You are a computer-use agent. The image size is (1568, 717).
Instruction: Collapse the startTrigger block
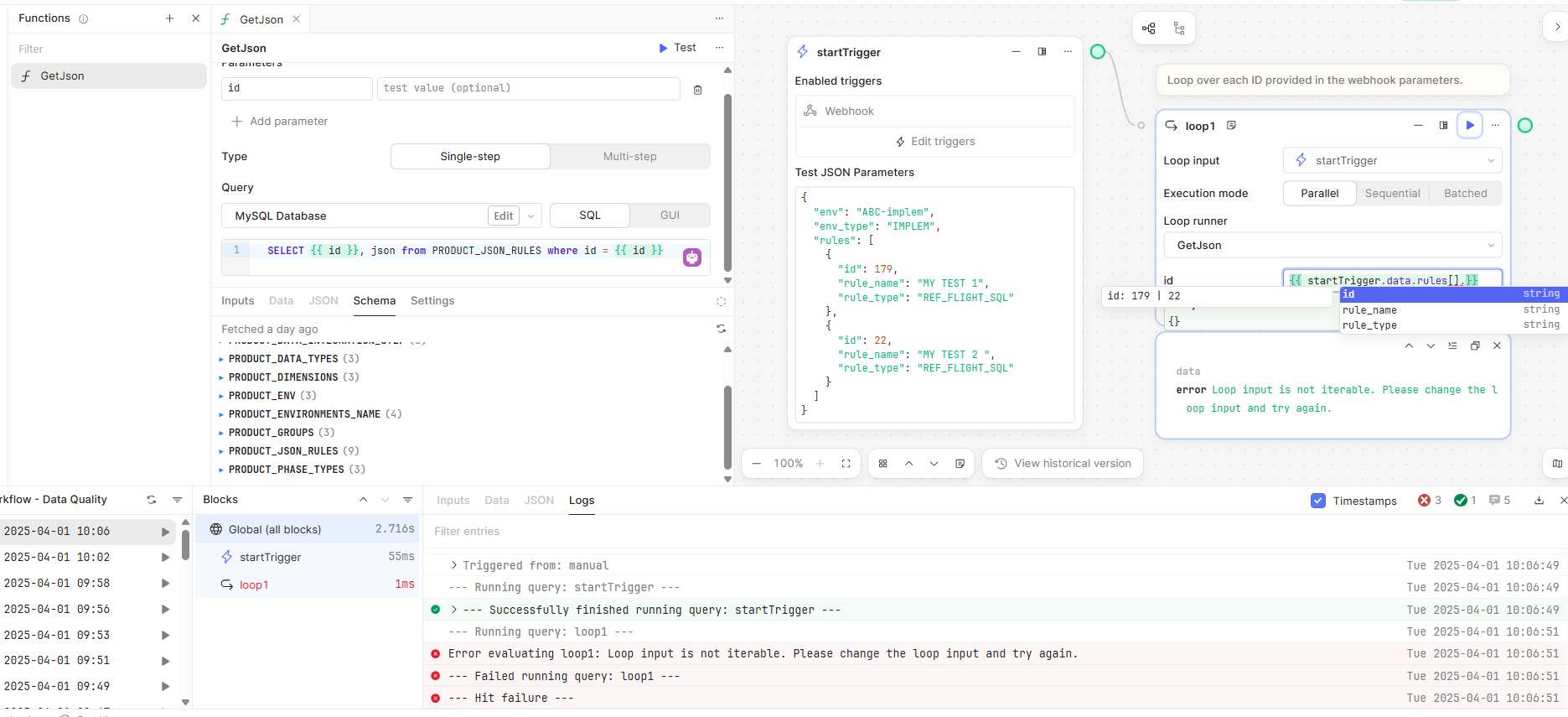pos(1016,52)
